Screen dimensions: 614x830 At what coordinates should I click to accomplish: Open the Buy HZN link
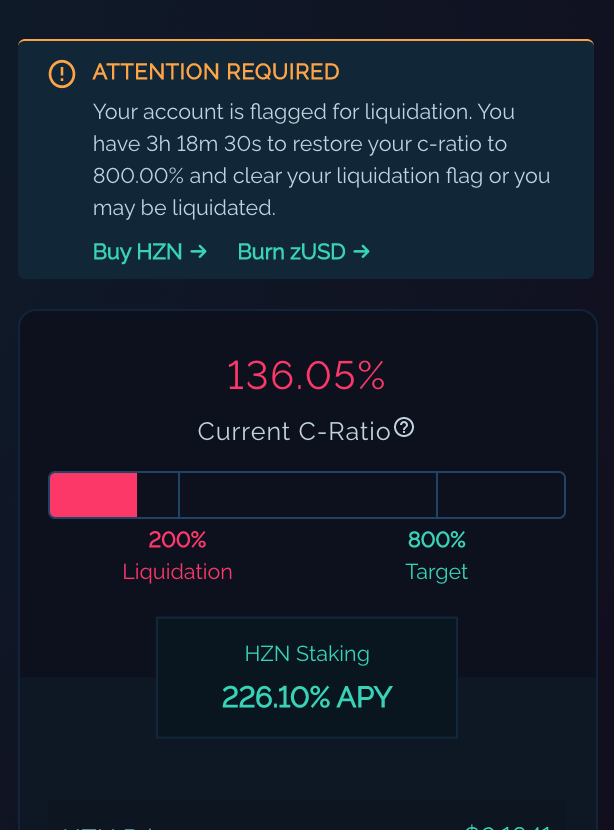click(138, 251)
